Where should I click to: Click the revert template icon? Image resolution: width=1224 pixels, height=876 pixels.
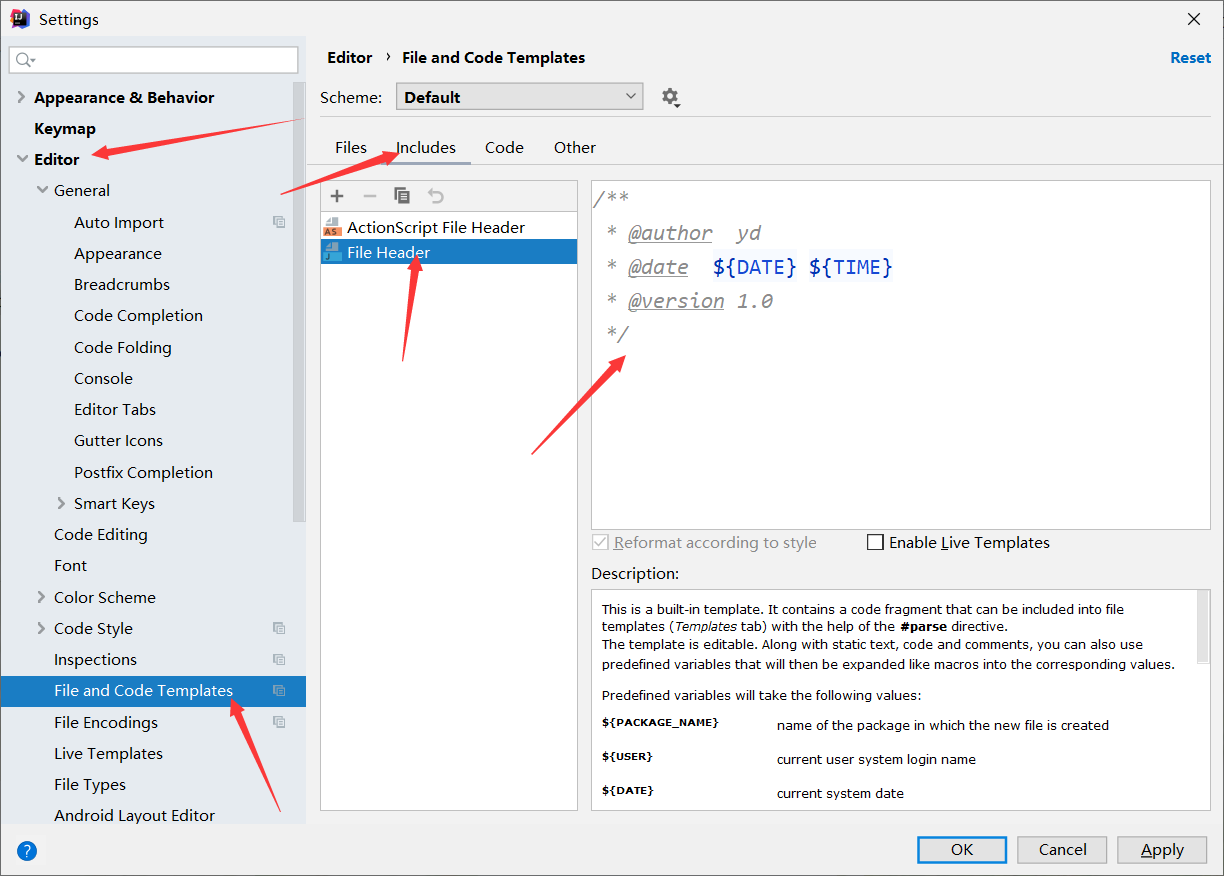(x=435, y=196)
